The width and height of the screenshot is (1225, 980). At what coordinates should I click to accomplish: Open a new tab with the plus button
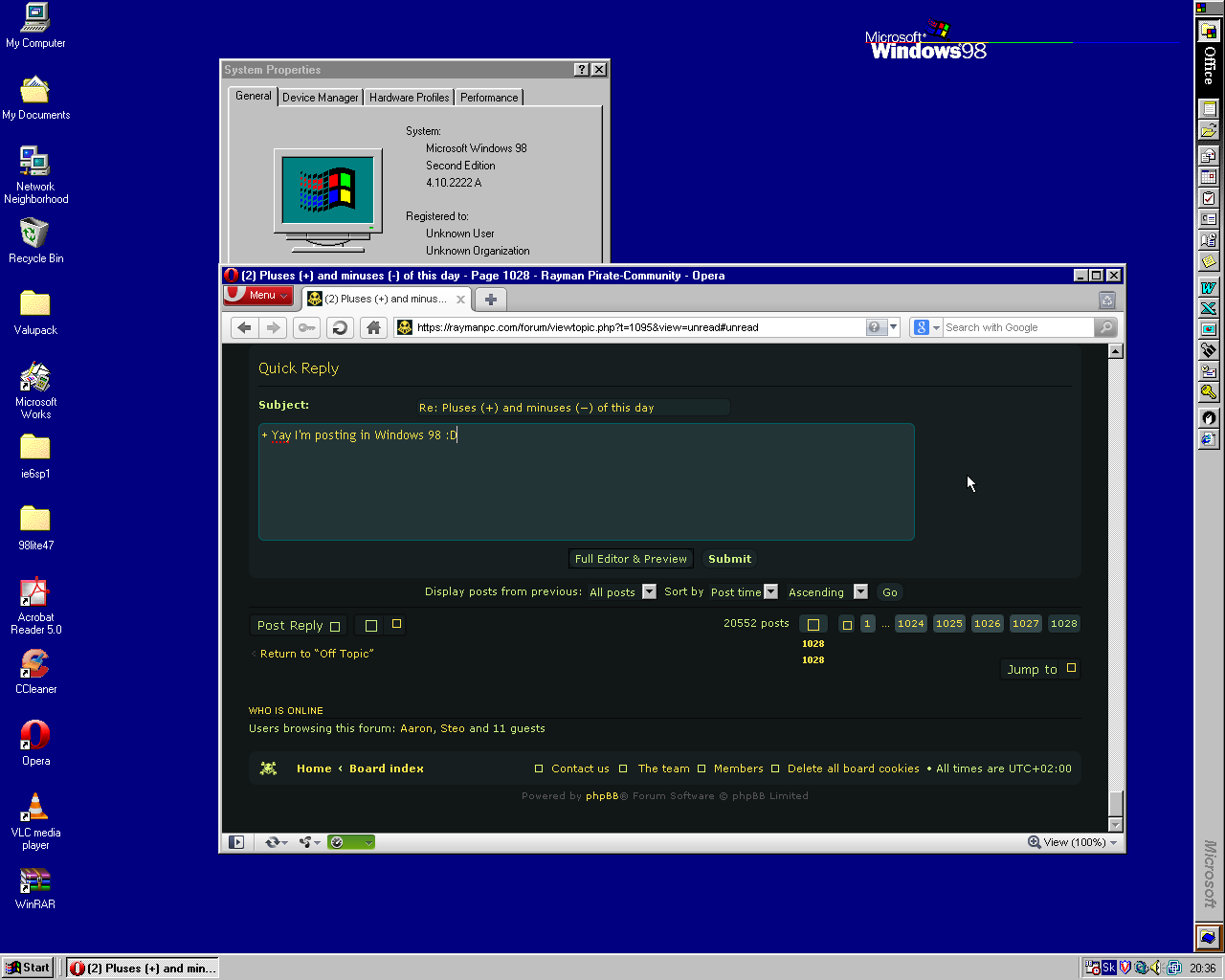coord(491,299)
